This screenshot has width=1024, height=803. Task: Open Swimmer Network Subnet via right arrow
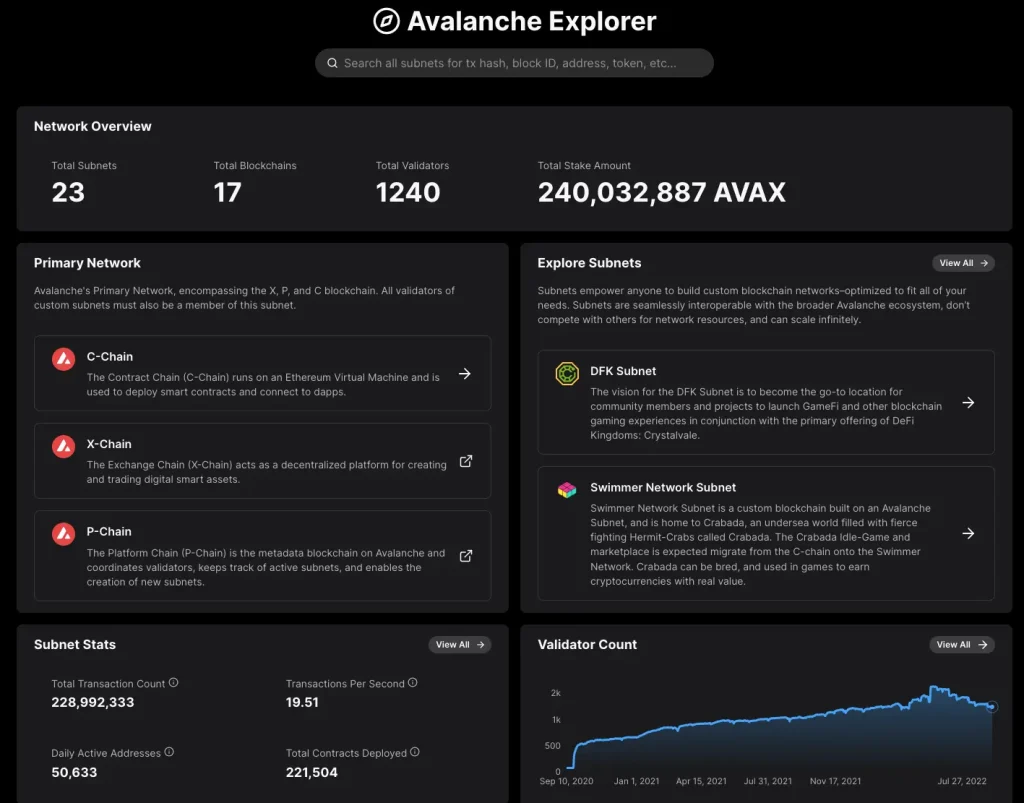(x=968, y=534)
